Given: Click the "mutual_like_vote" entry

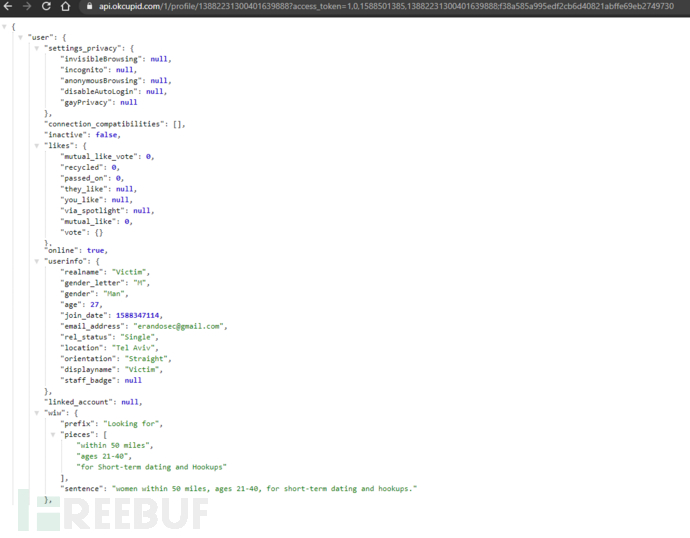Looking at the screenshot, I should pos(107,157).
